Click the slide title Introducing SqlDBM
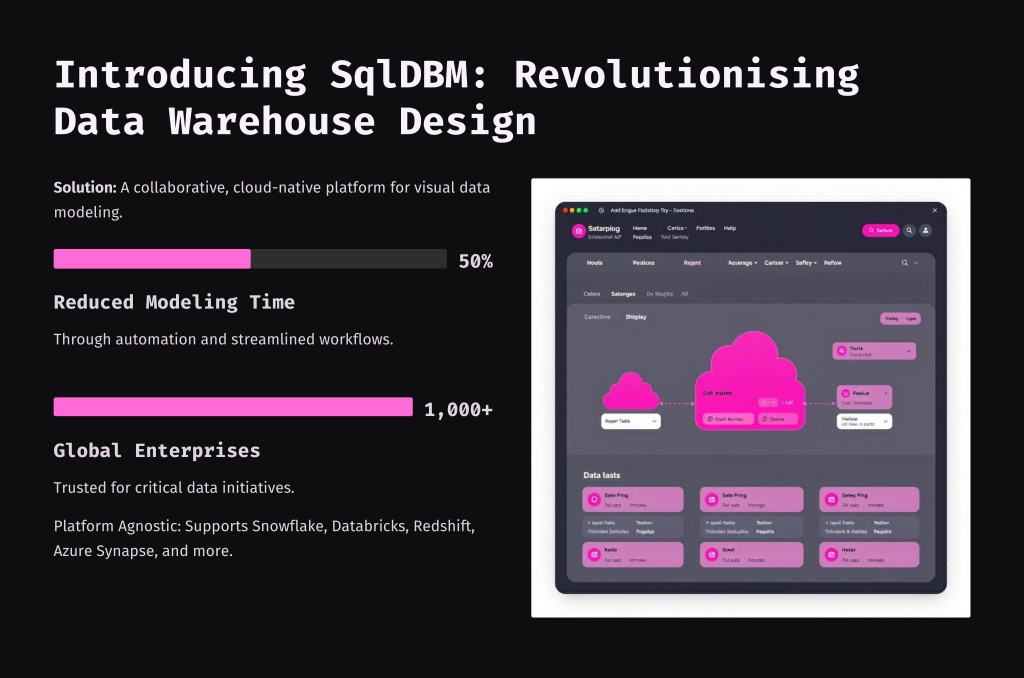The width and height of the screenshot is (1024, 678). (x=456, y=98)
